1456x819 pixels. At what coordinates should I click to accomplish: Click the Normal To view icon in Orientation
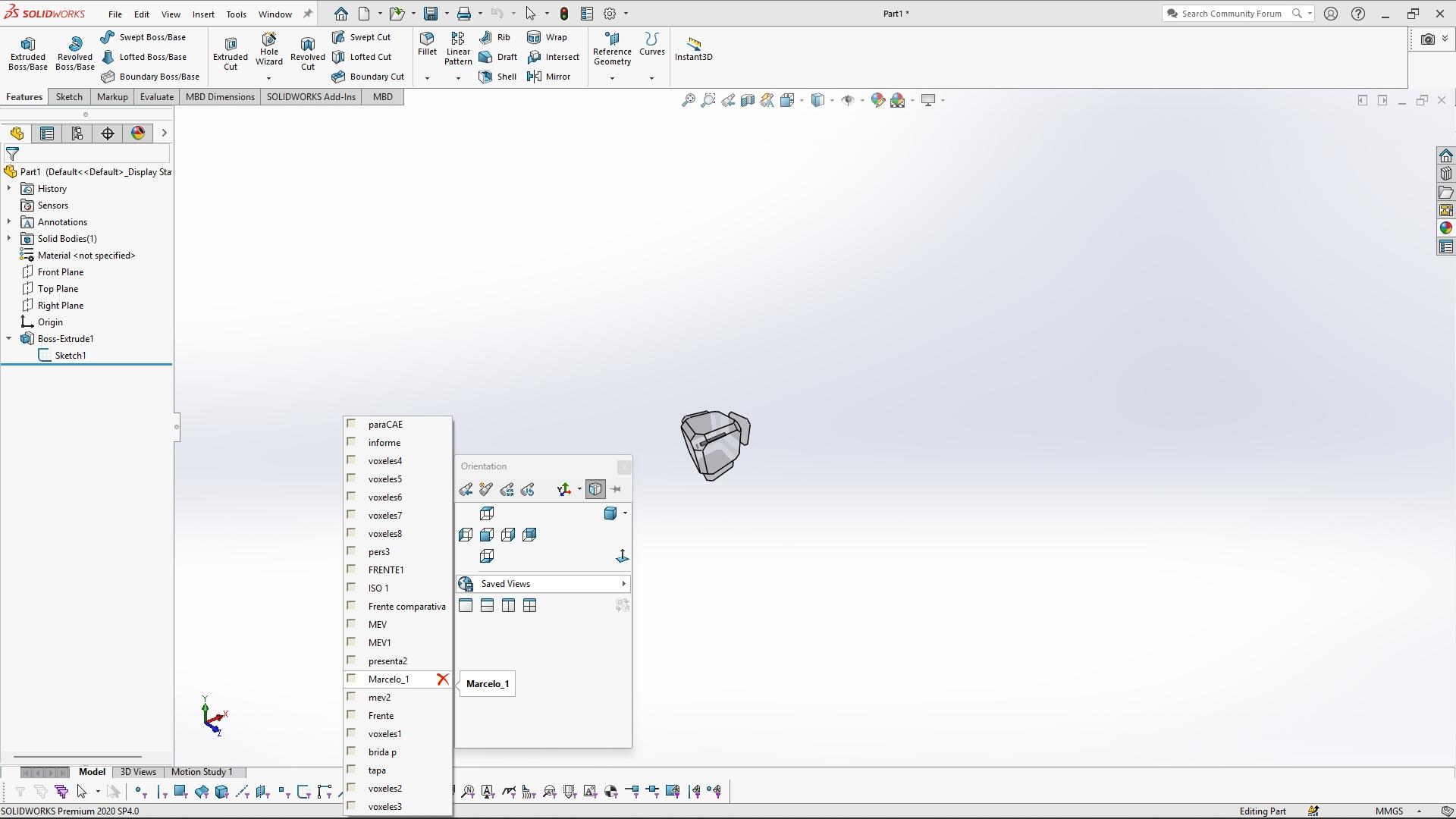coord(622,557)
